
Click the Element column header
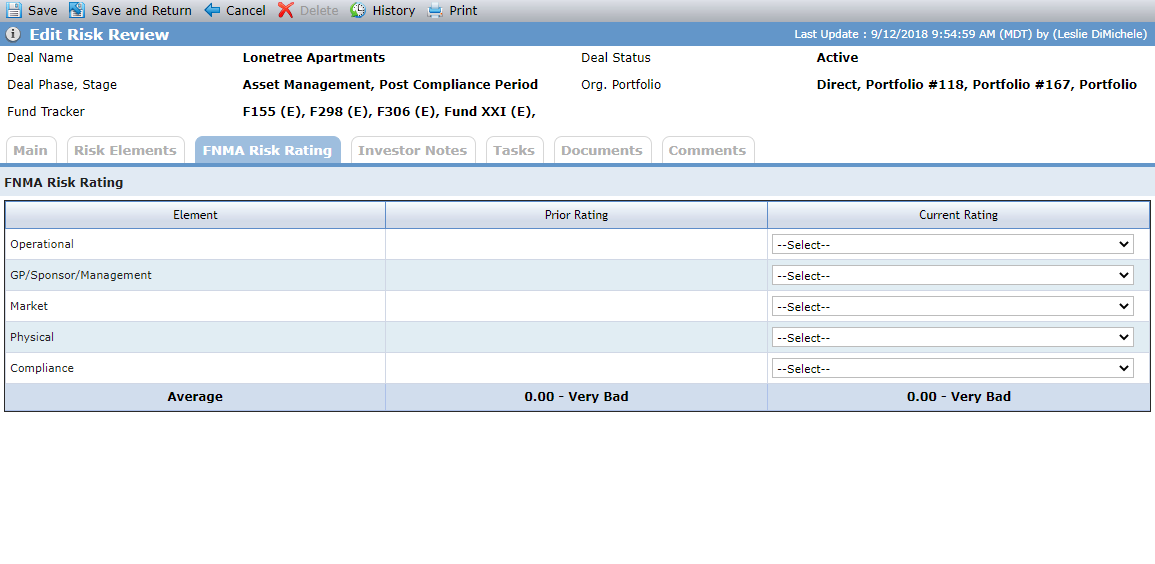point(195,215)
